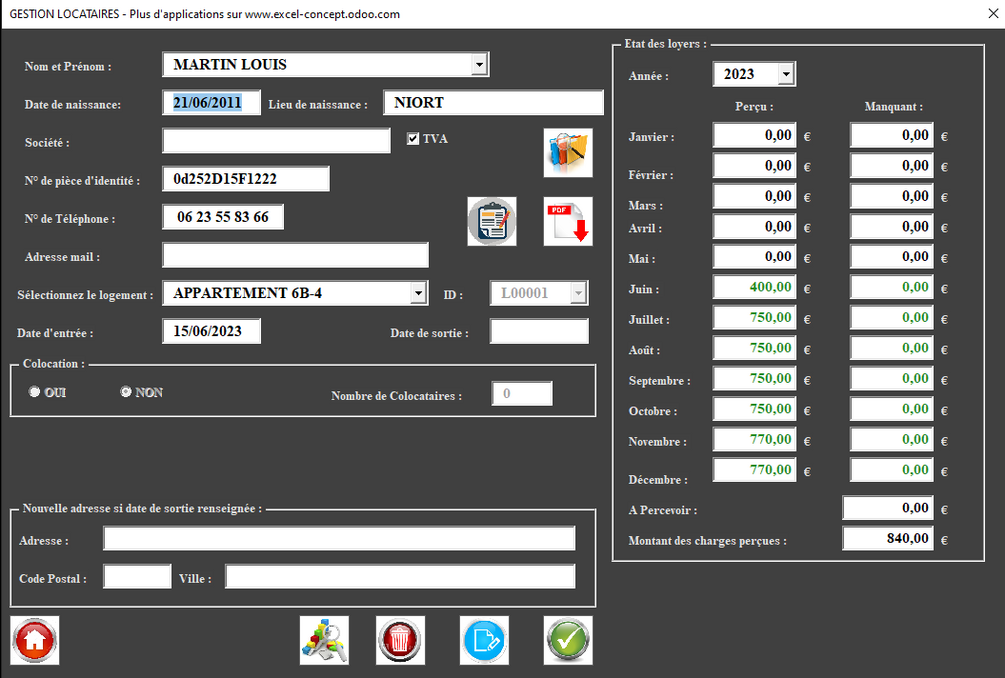Click the Montant des charges perçues field

pos(888,538)
